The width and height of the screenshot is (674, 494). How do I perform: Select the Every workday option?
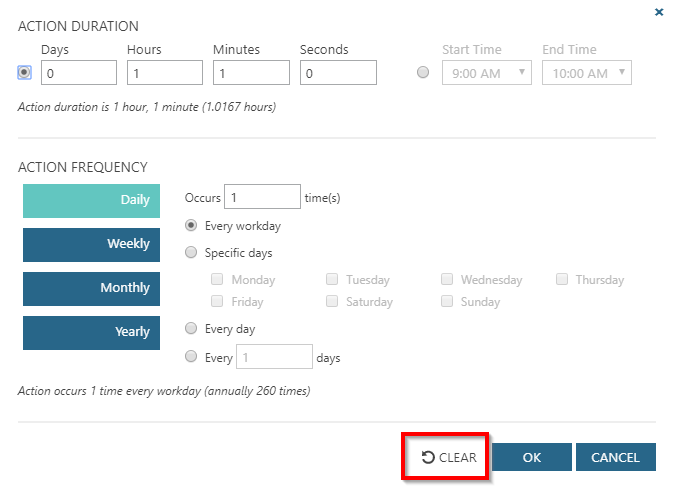[x=191, y=225]
